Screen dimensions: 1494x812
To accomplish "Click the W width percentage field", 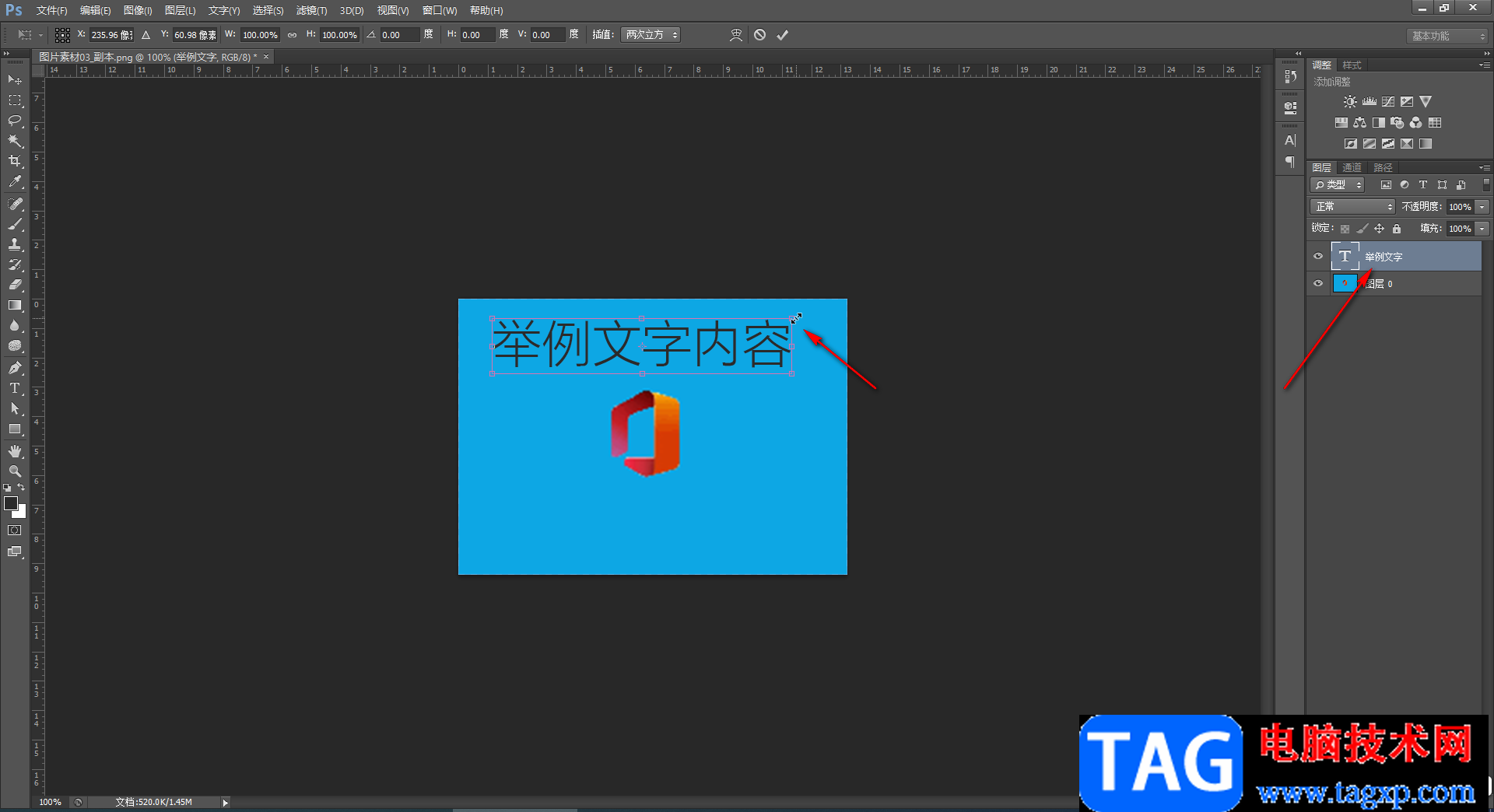I will click(260, 35).
